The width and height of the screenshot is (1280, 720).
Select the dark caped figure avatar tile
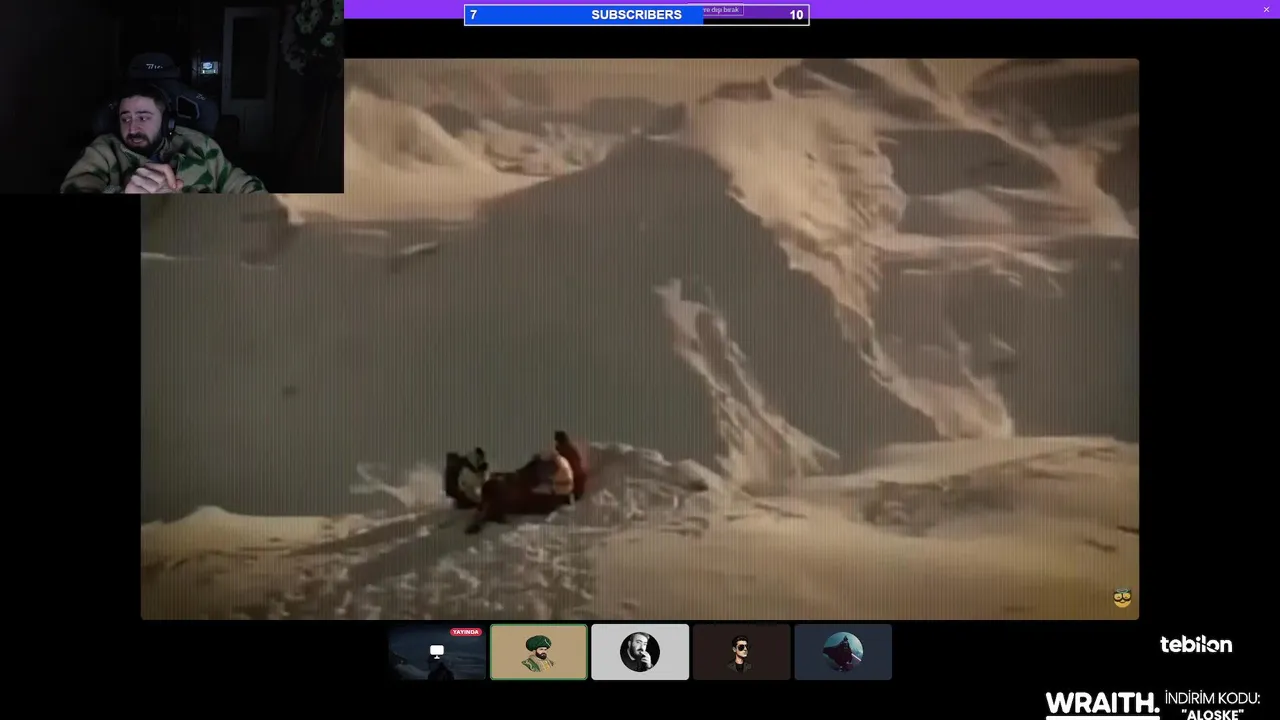[x=843, y=652]
